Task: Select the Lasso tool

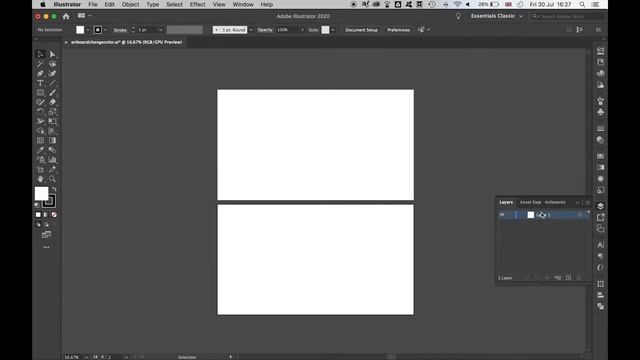Action: point(52,64)
